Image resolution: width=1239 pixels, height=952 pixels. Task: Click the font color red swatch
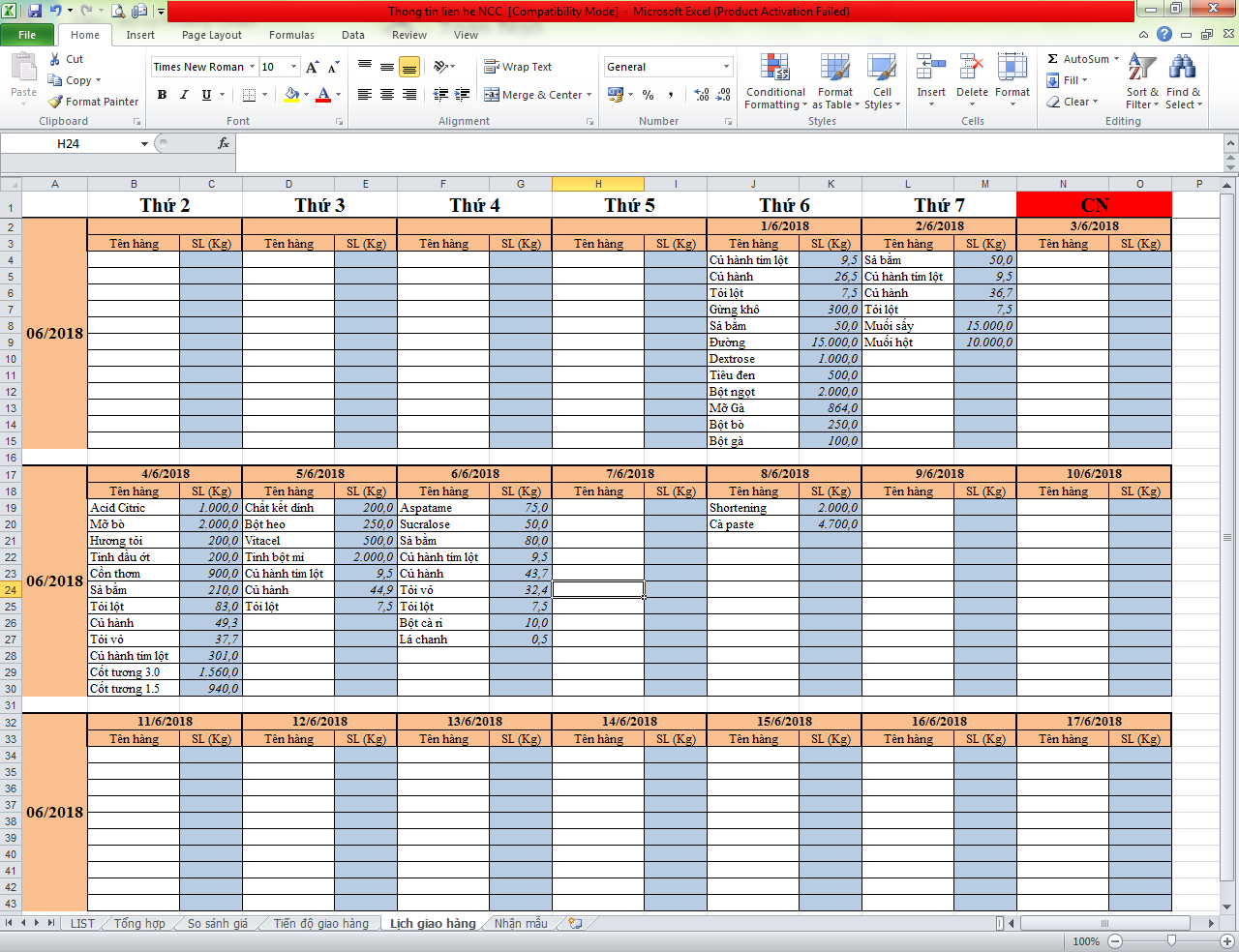point(323,95)
